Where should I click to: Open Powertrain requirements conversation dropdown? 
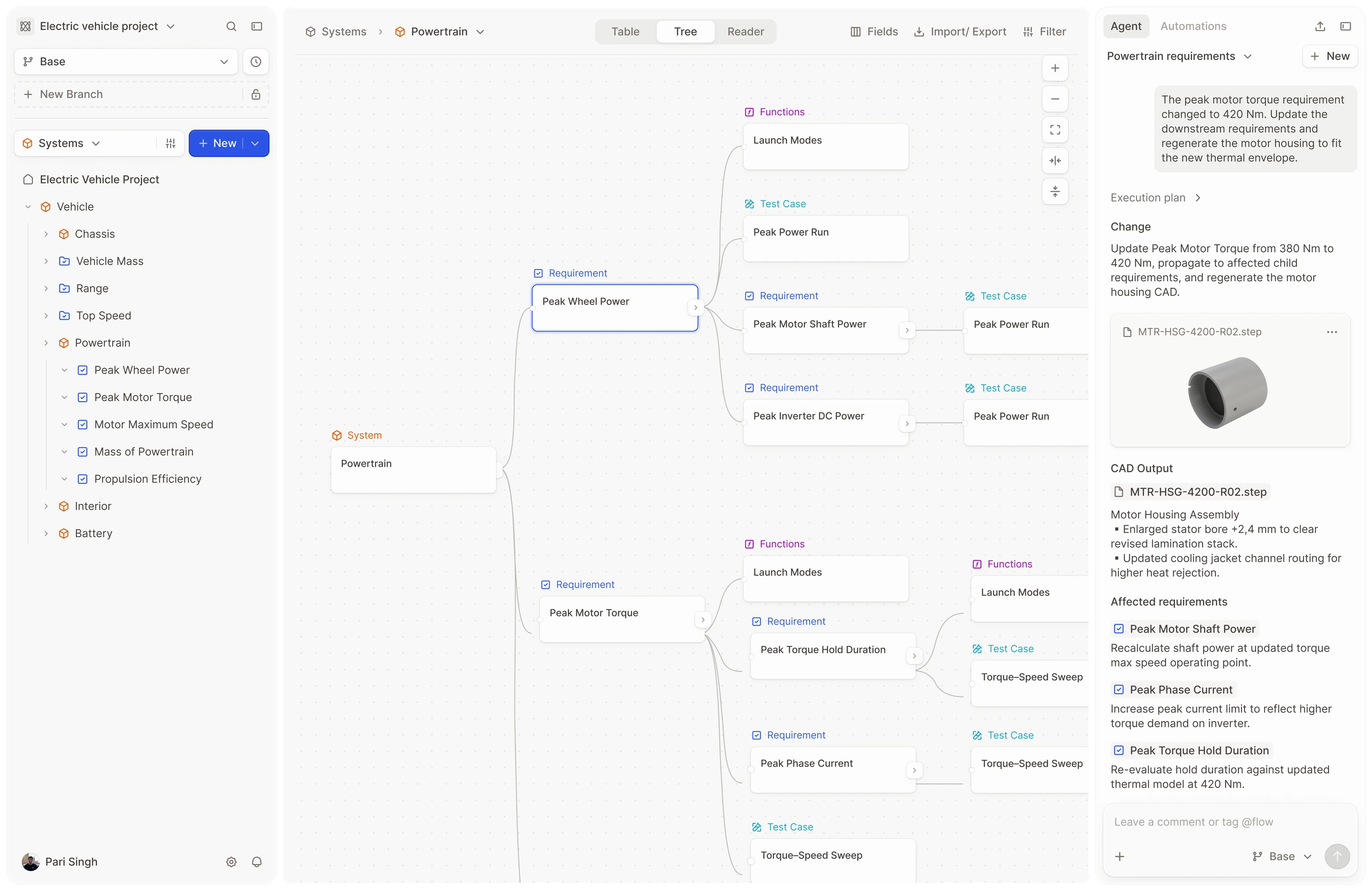point(1248,56)
